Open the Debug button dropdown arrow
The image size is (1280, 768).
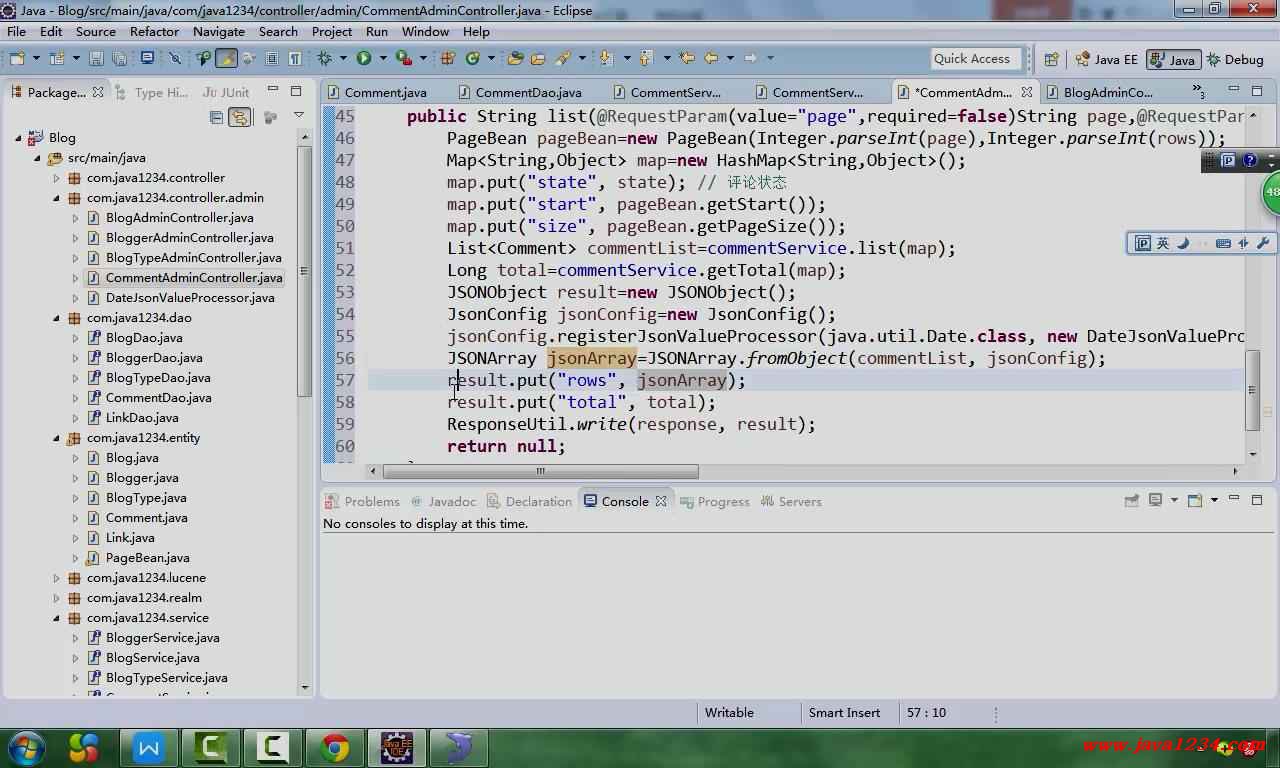tap(343, 58)
